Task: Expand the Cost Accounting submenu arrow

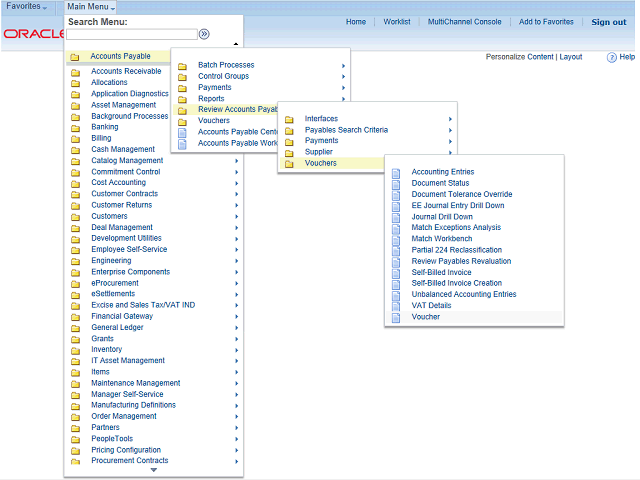Action: (237, 183)
